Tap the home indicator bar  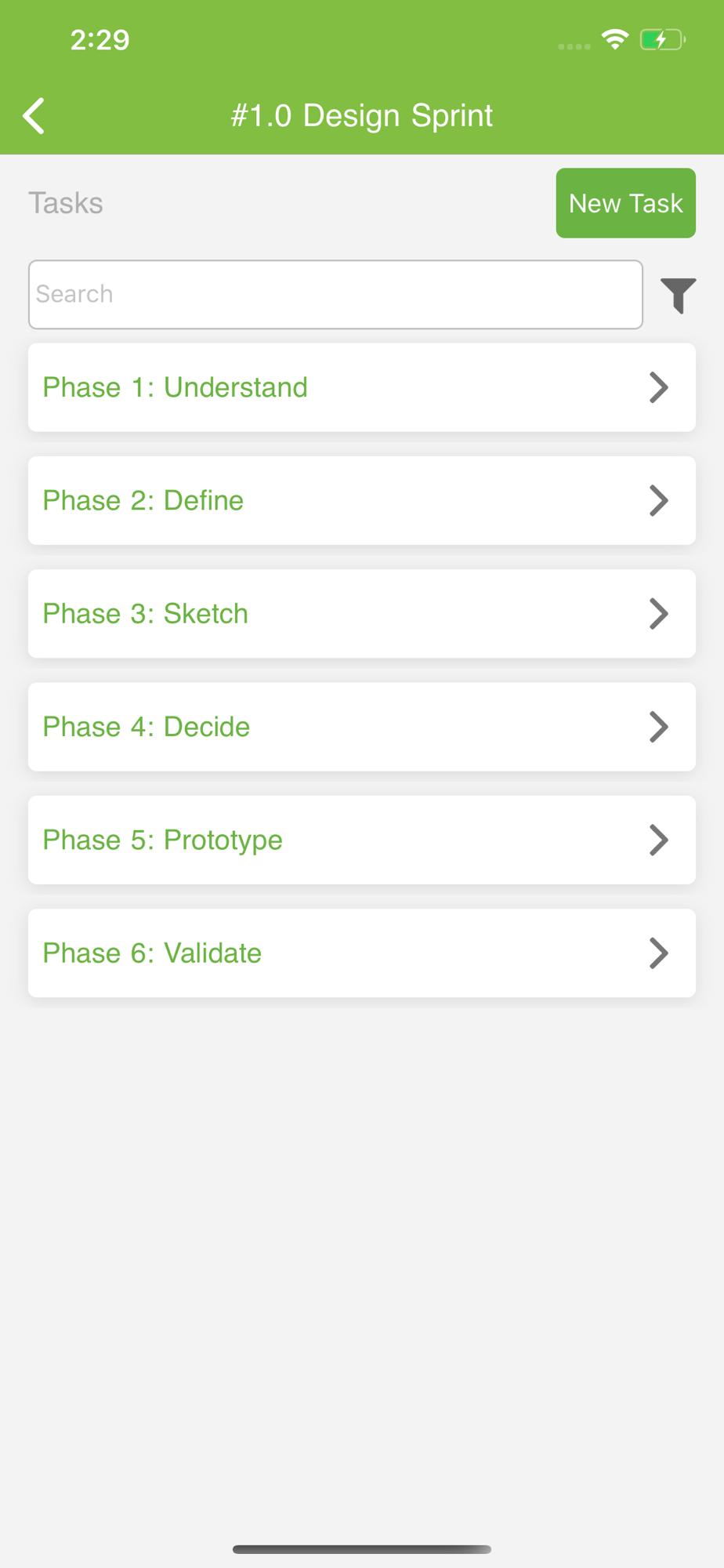(x=362, y=1549)
